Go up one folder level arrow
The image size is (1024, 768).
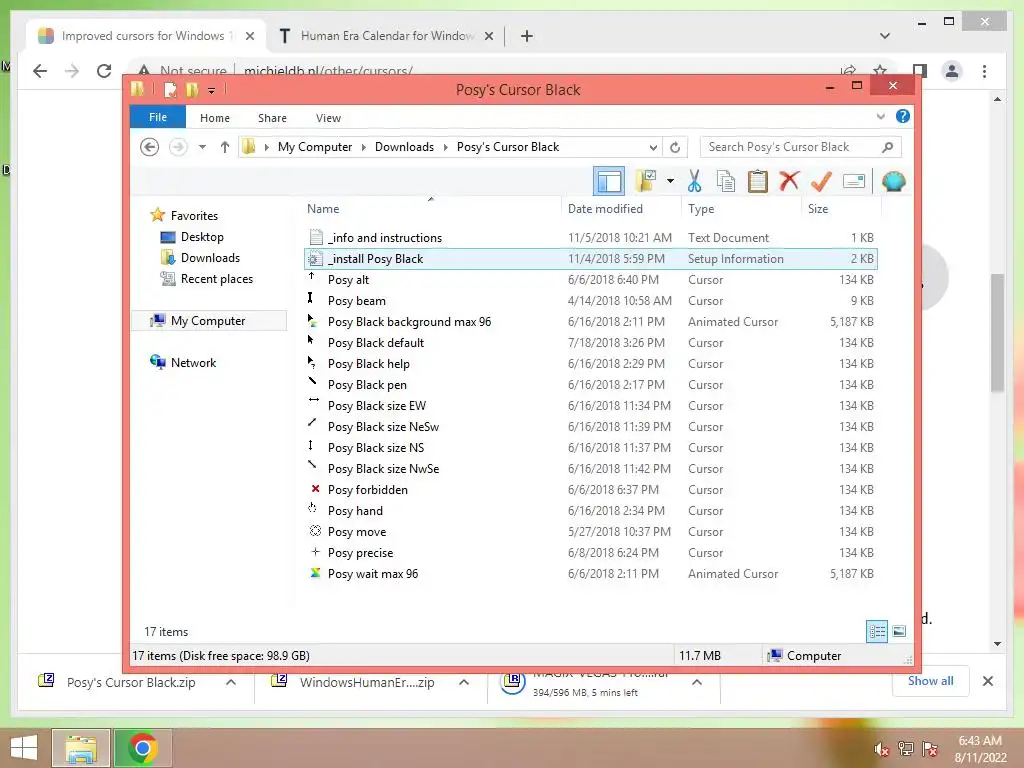(x=225, y=147)
